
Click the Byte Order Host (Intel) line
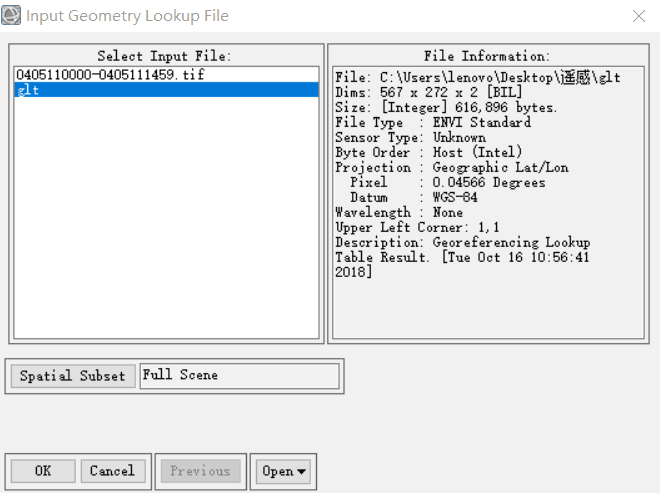(428, 152)
